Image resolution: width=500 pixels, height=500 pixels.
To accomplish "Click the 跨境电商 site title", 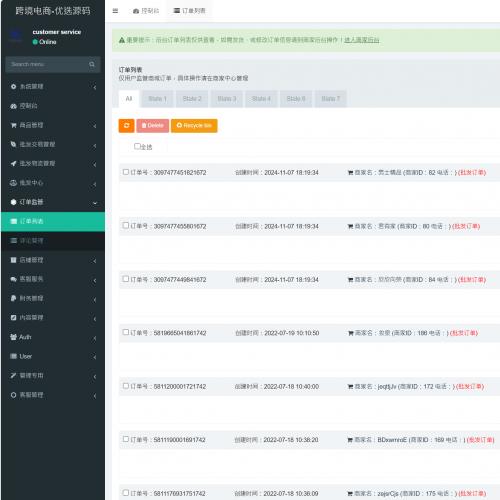I will [53, 11].
